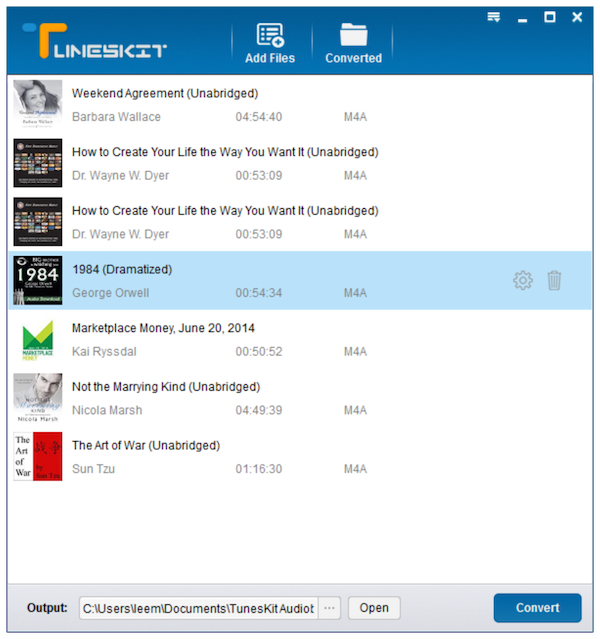600x639 pixels.
Task: Select The Art of War cover thumbnail
Action: [38, 457]
